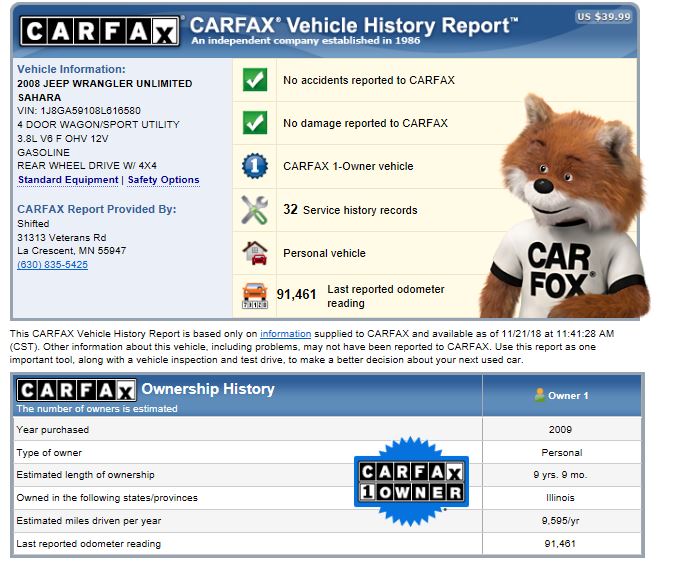Click the Owner 1 person icon
This screenshot has height=561, width=673.
(x=540, y=395)
